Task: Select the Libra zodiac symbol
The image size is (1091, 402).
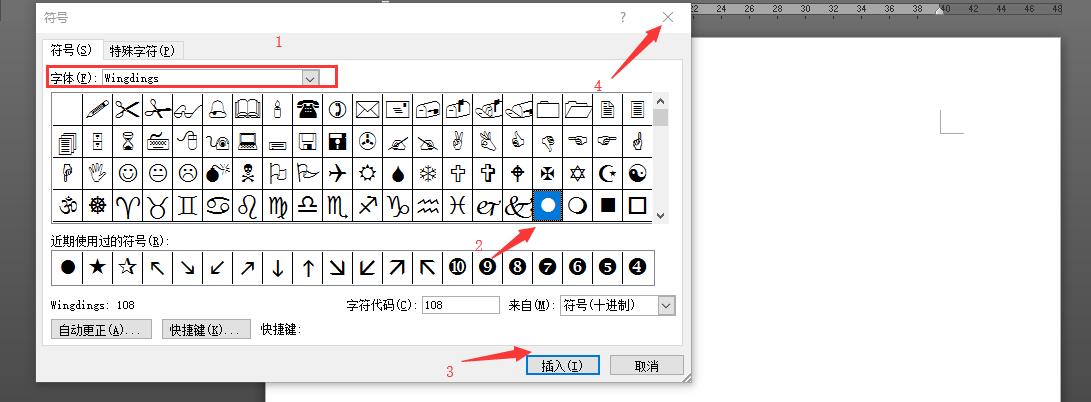Action: pyautogui.click(x=308, y=206)
